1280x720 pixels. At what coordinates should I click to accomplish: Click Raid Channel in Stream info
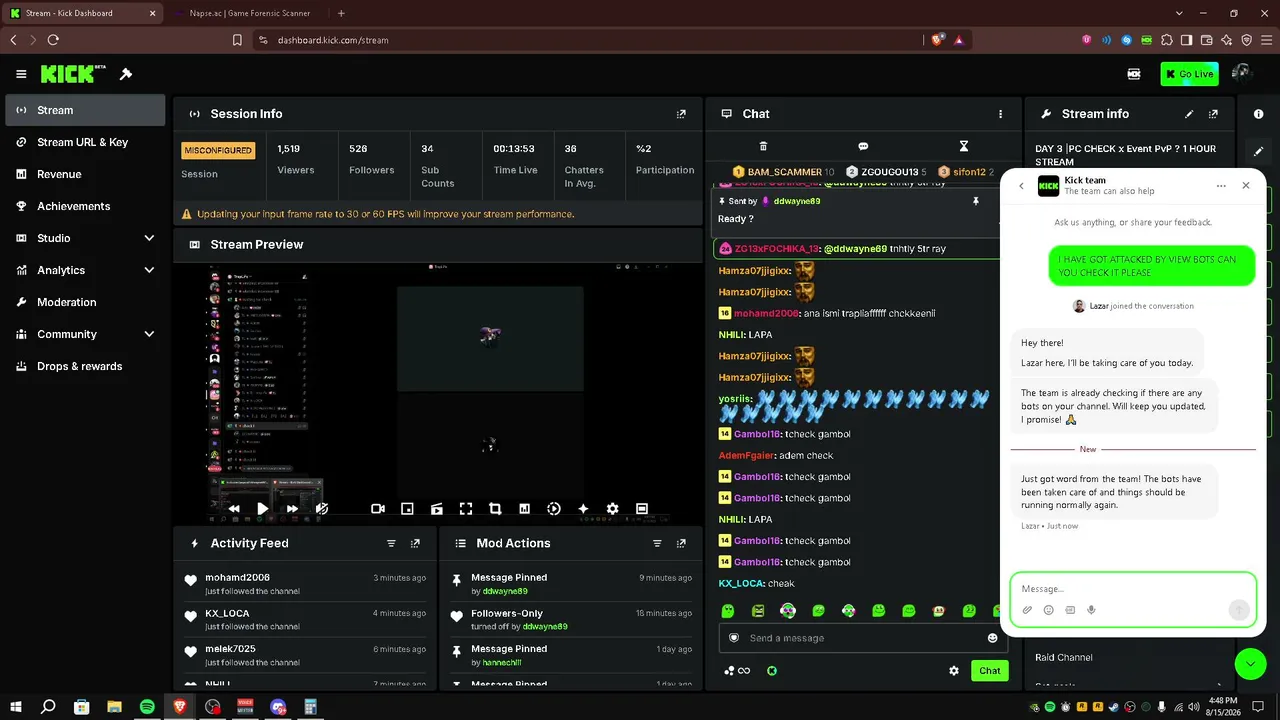(1064, 658)
